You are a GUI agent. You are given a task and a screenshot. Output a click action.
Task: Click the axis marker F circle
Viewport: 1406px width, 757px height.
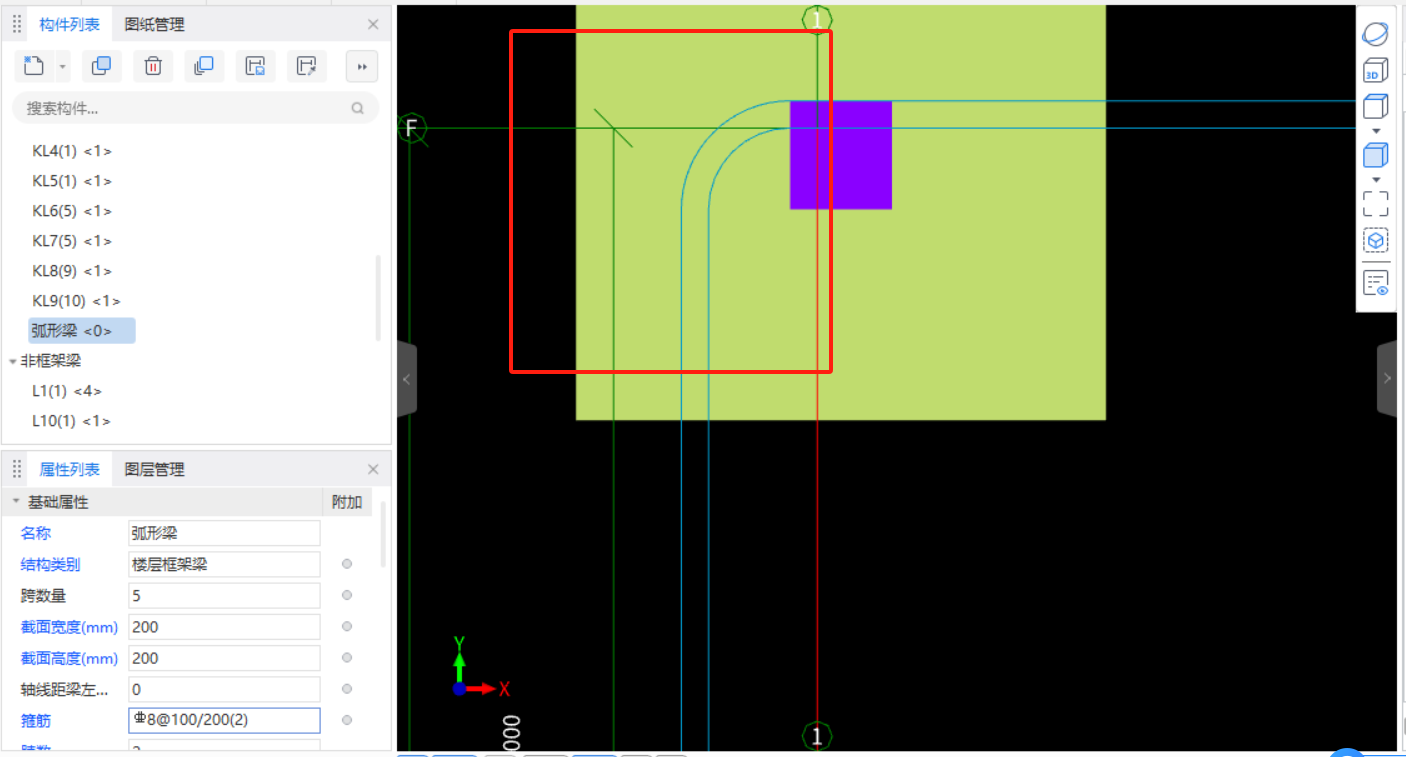[411, 128]
